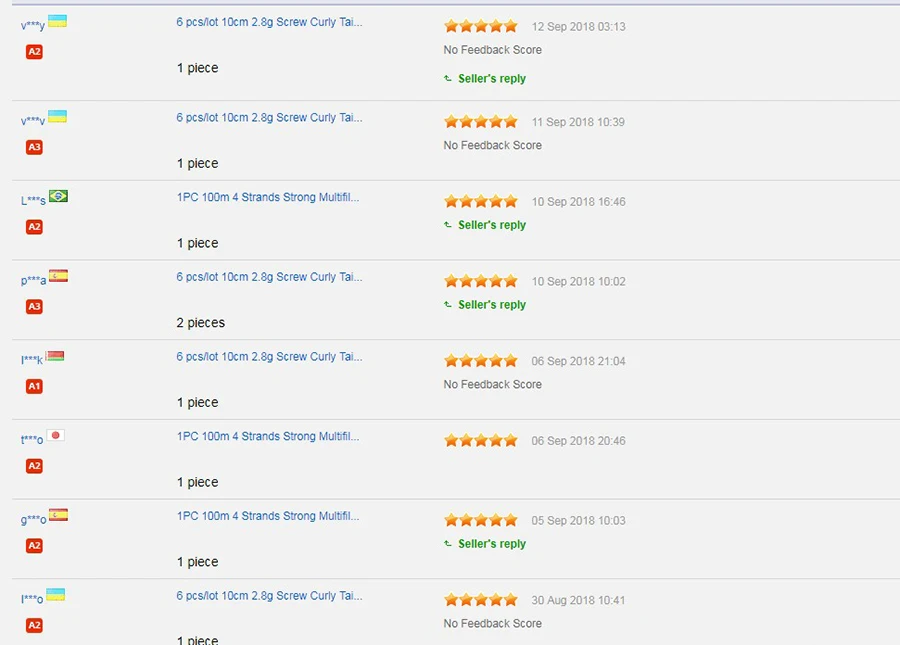The width and height of the screenshot is (900, 645).
Task: Click the A2 badge under g***o
Action: tap(34, 546)
